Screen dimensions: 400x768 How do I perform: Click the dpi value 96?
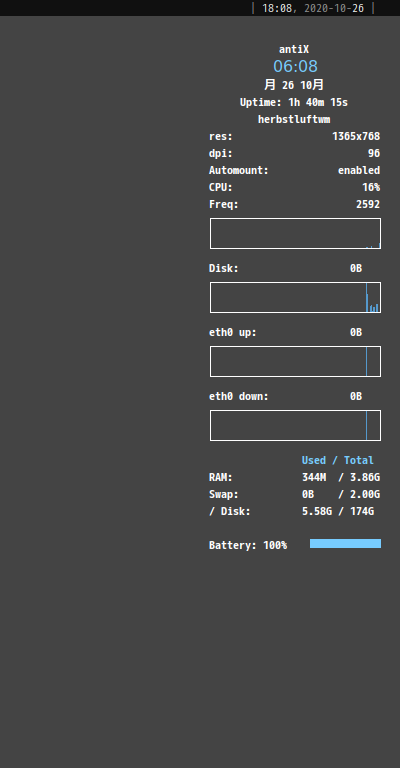[x=374, y=153]
